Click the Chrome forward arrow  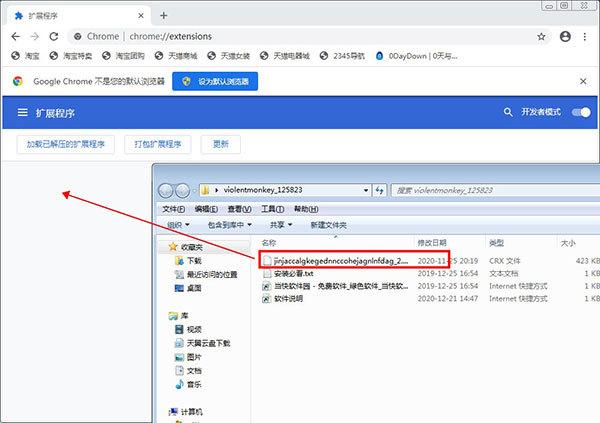[34, 36]
